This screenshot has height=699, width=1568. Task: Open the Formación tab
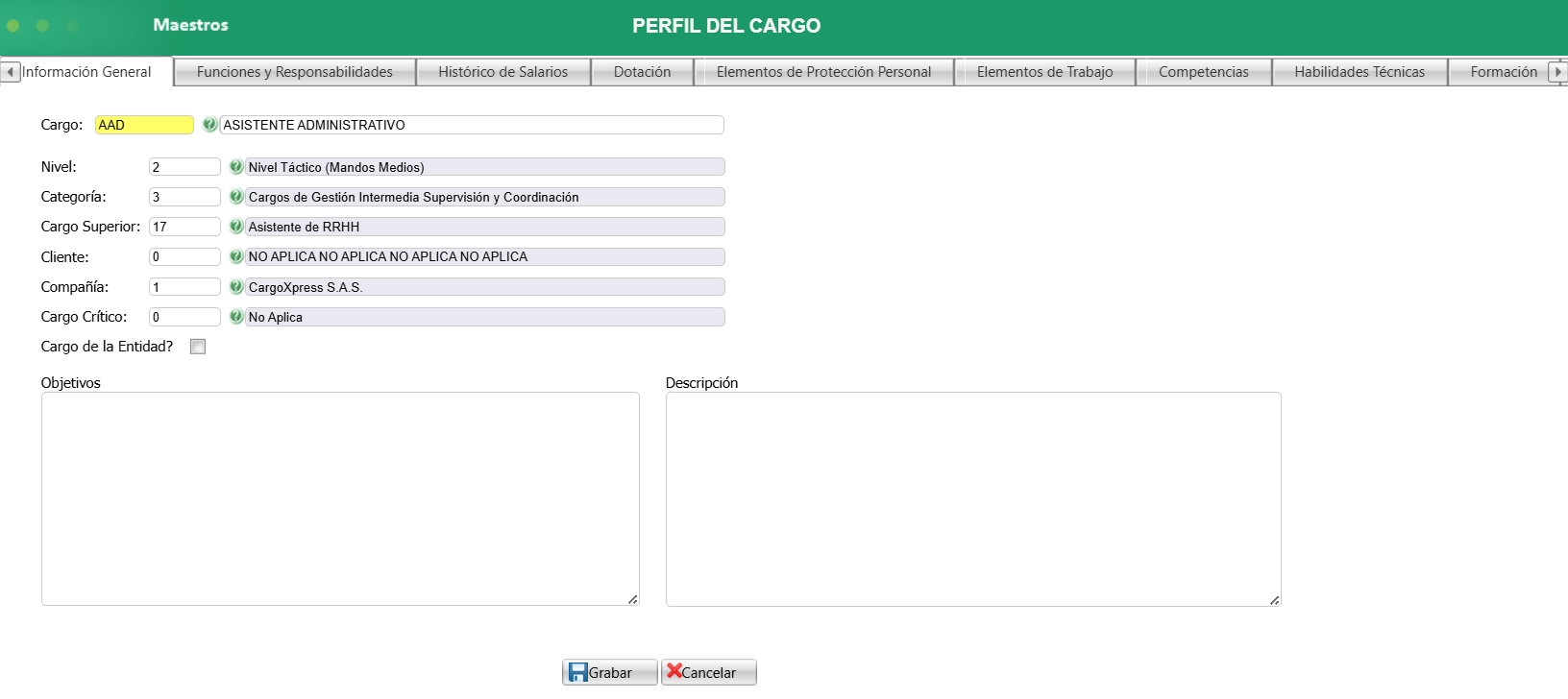pyautogui.click(x=1504, y=72)
